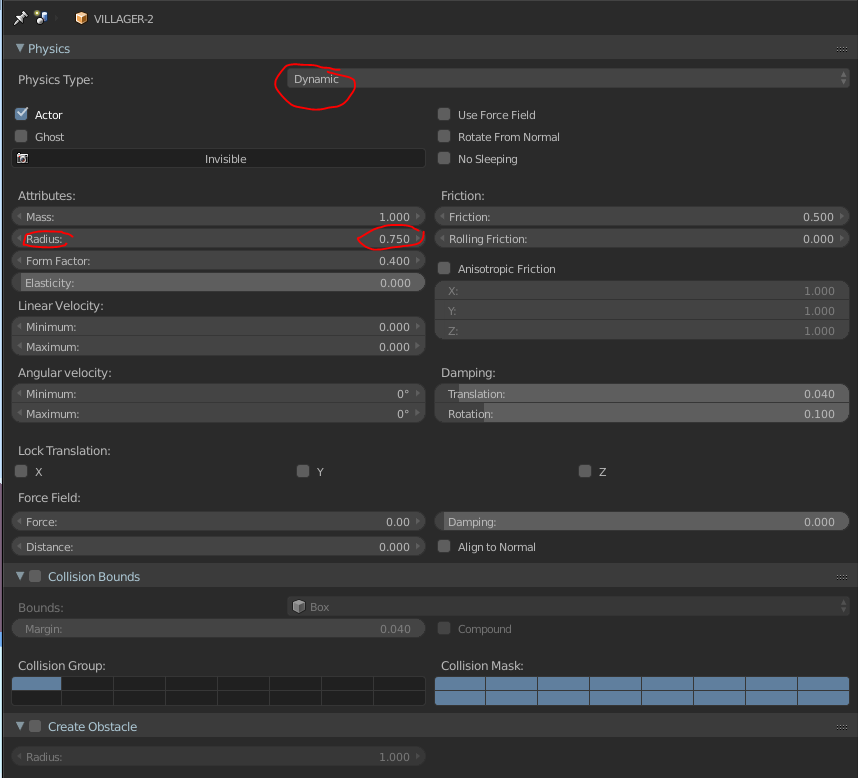Collapse the Collision Bounds panel triangle
Viewport: 858px width, 778px height.
(x=20, y=576)
